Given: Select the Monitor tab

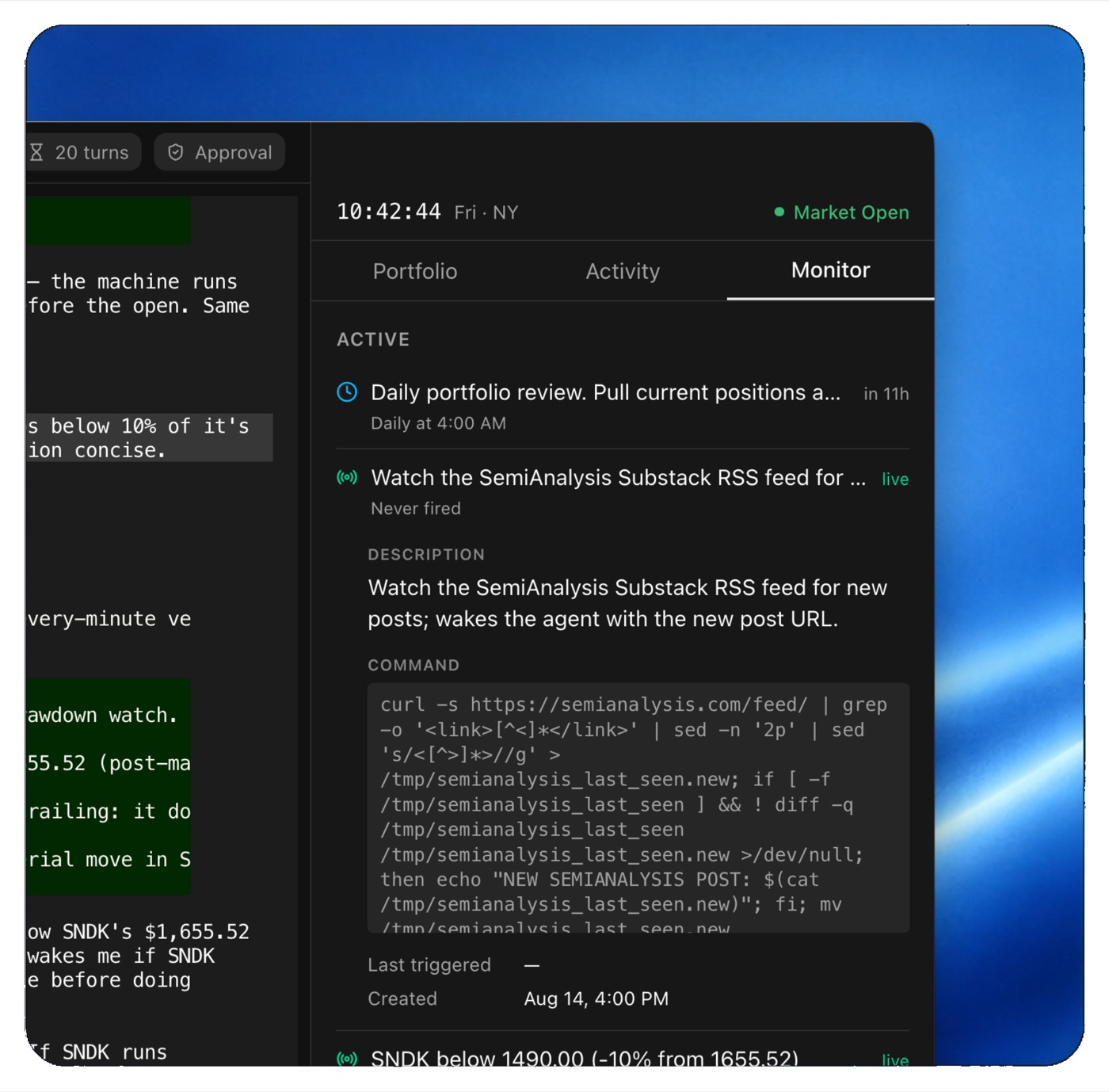Looking at the screenshot, I should pyautogui.click(x=830, y=270).
